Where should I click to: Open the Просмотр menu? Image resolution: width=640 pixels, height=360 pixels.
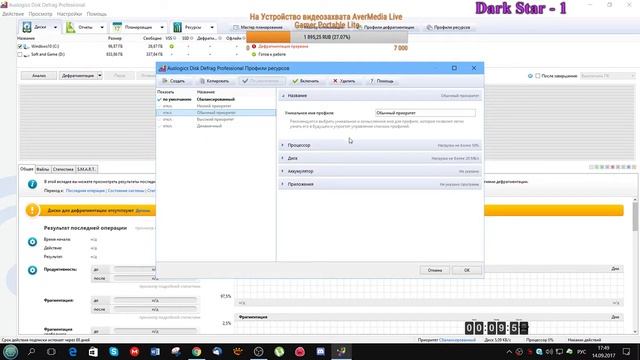(40, 14)
